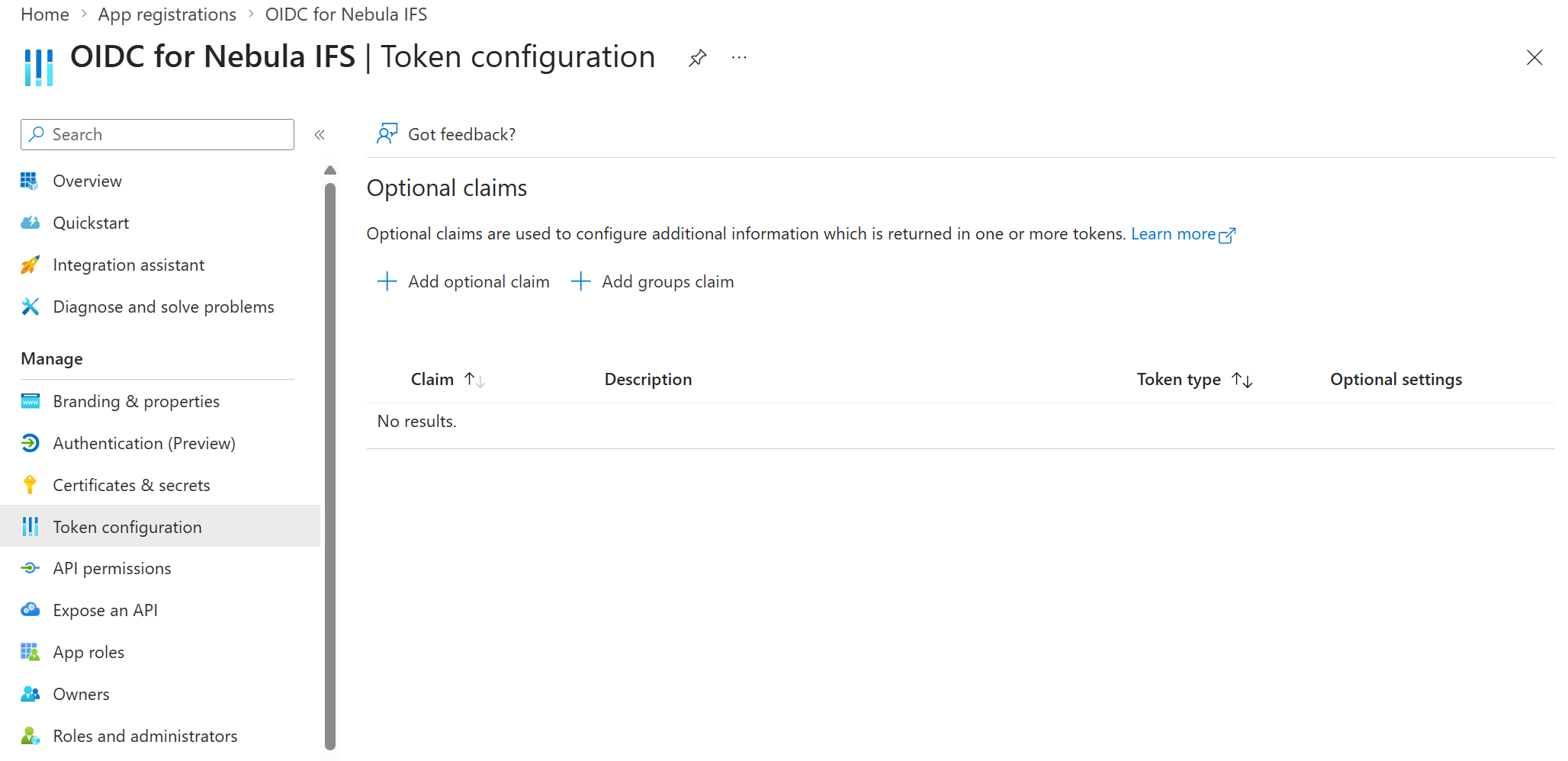Collapse the sidebar with double chevron
Image resolution: width=1568 pixels, height=761 pixels.
pyautogui.click(x=320, y=135)
